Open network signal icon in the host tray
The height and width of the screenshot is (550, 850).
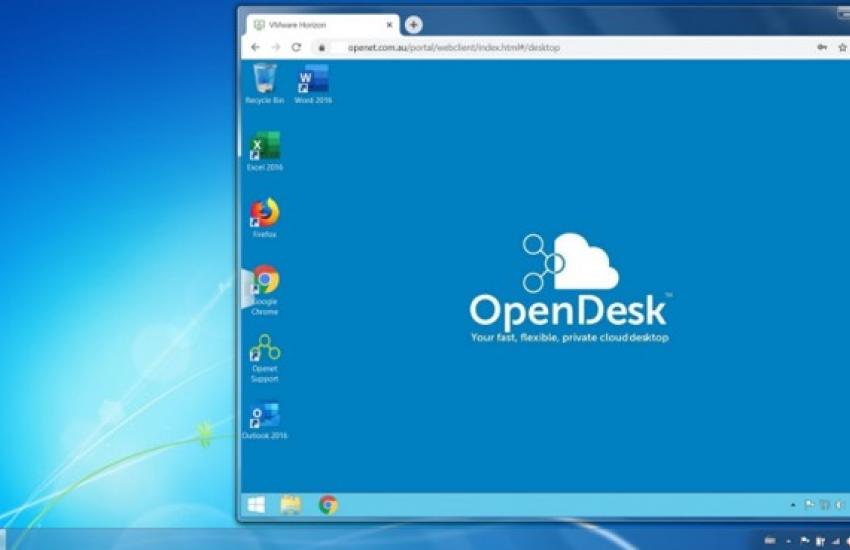tap(835, 541)
